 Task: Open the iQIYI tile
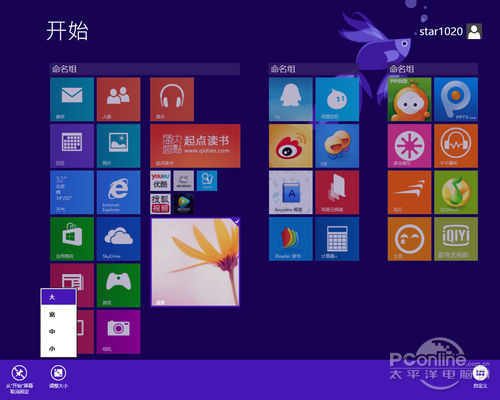456,239
